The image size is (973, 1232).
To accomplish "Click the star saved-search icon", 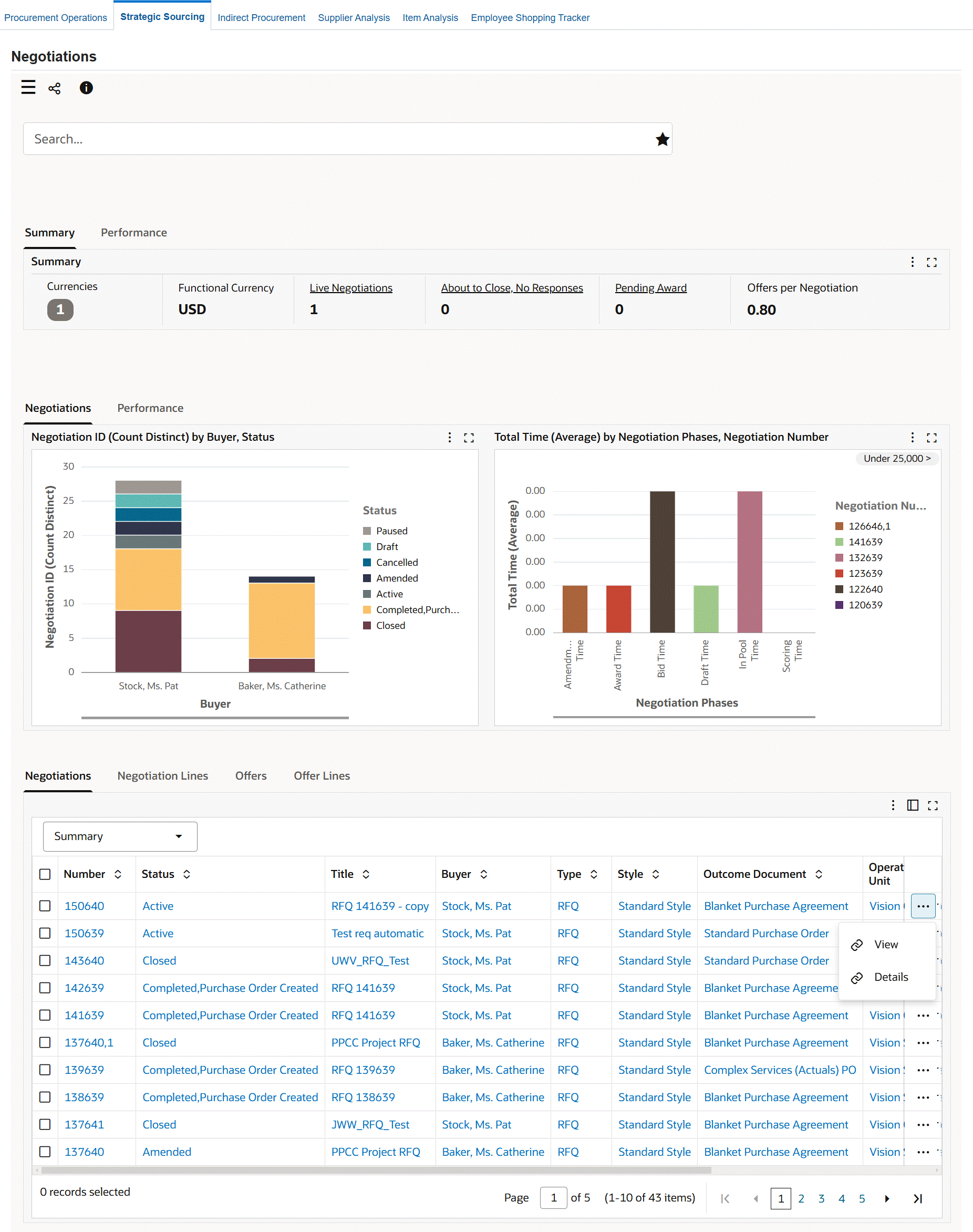I will [662, 139].
